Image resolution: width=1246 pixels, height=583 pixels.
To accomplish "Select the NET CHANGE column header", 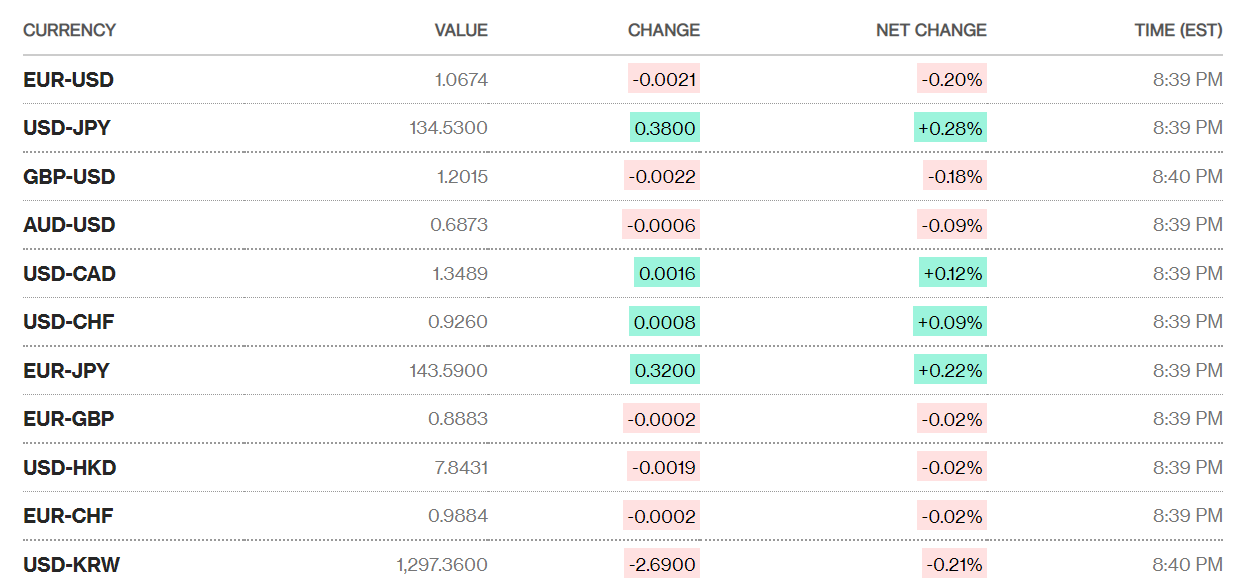I will pyautogui.click(x=931, y=30).
